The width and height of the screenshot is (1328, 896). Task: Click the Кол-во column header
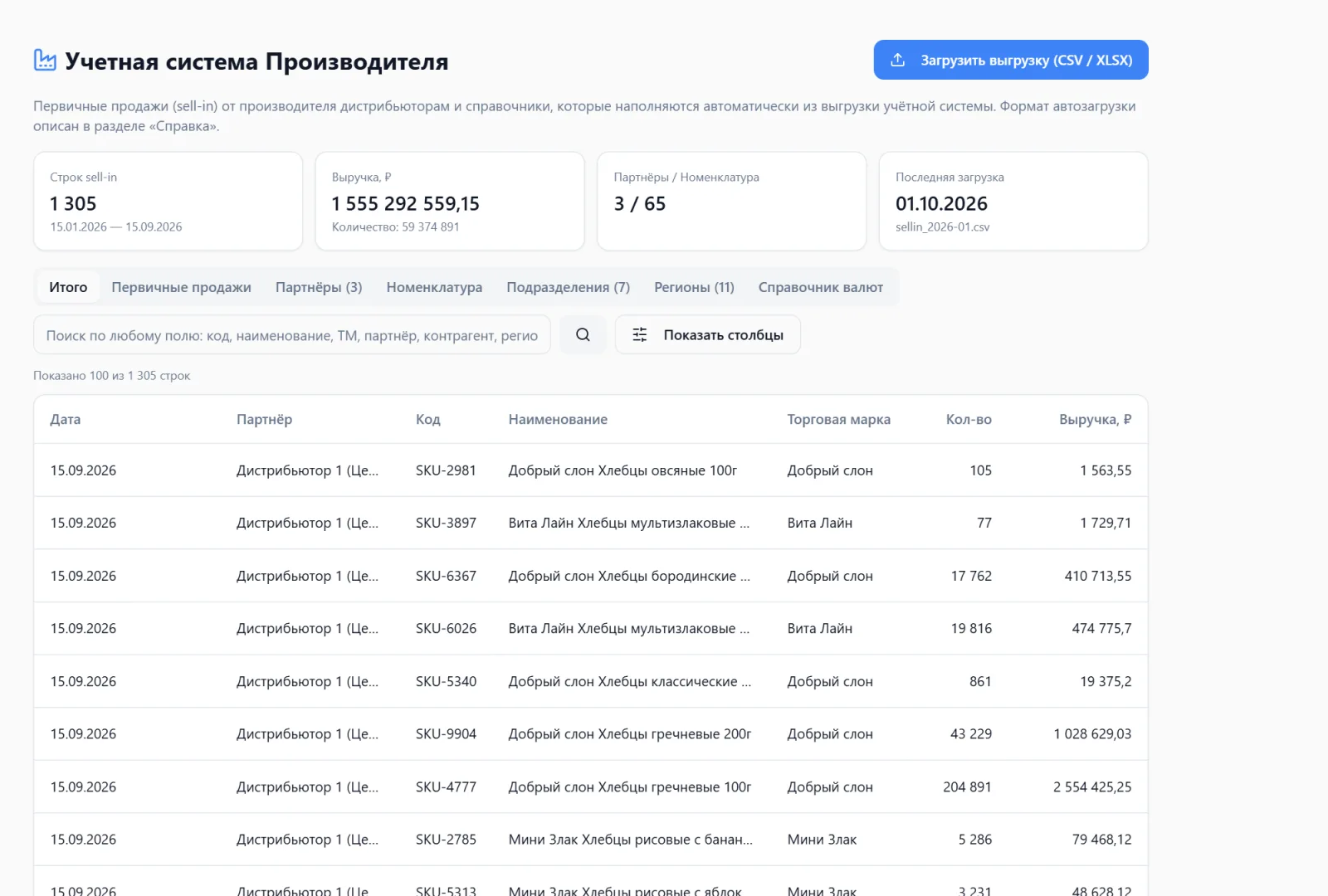tap(969, 419)
